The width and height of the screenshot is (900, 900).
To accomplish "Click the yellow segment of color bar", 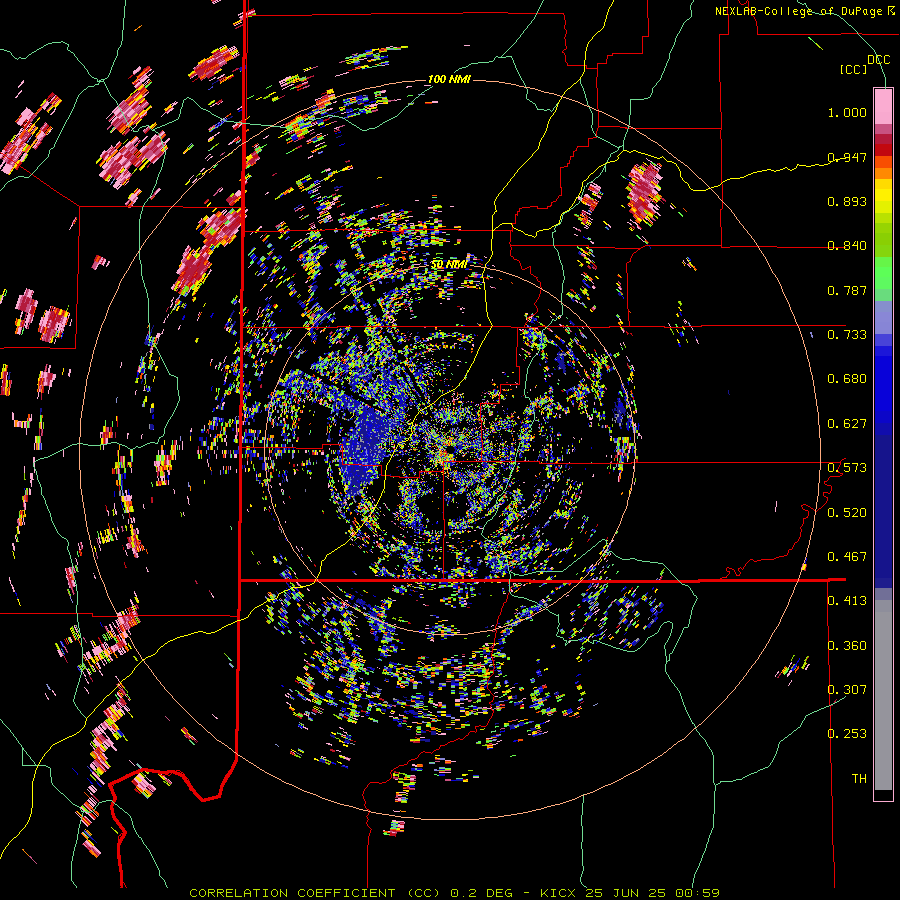I will (x=883, y=197).
